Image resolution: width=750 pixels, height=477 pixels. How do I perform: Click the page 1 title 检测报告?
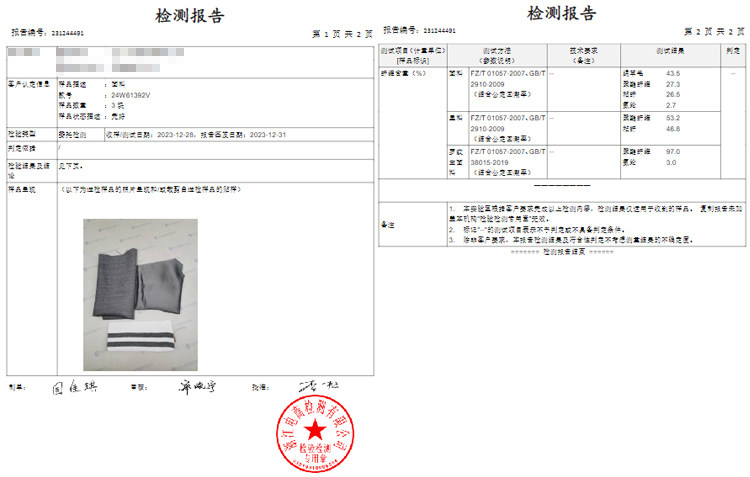(x=190, y=17)
